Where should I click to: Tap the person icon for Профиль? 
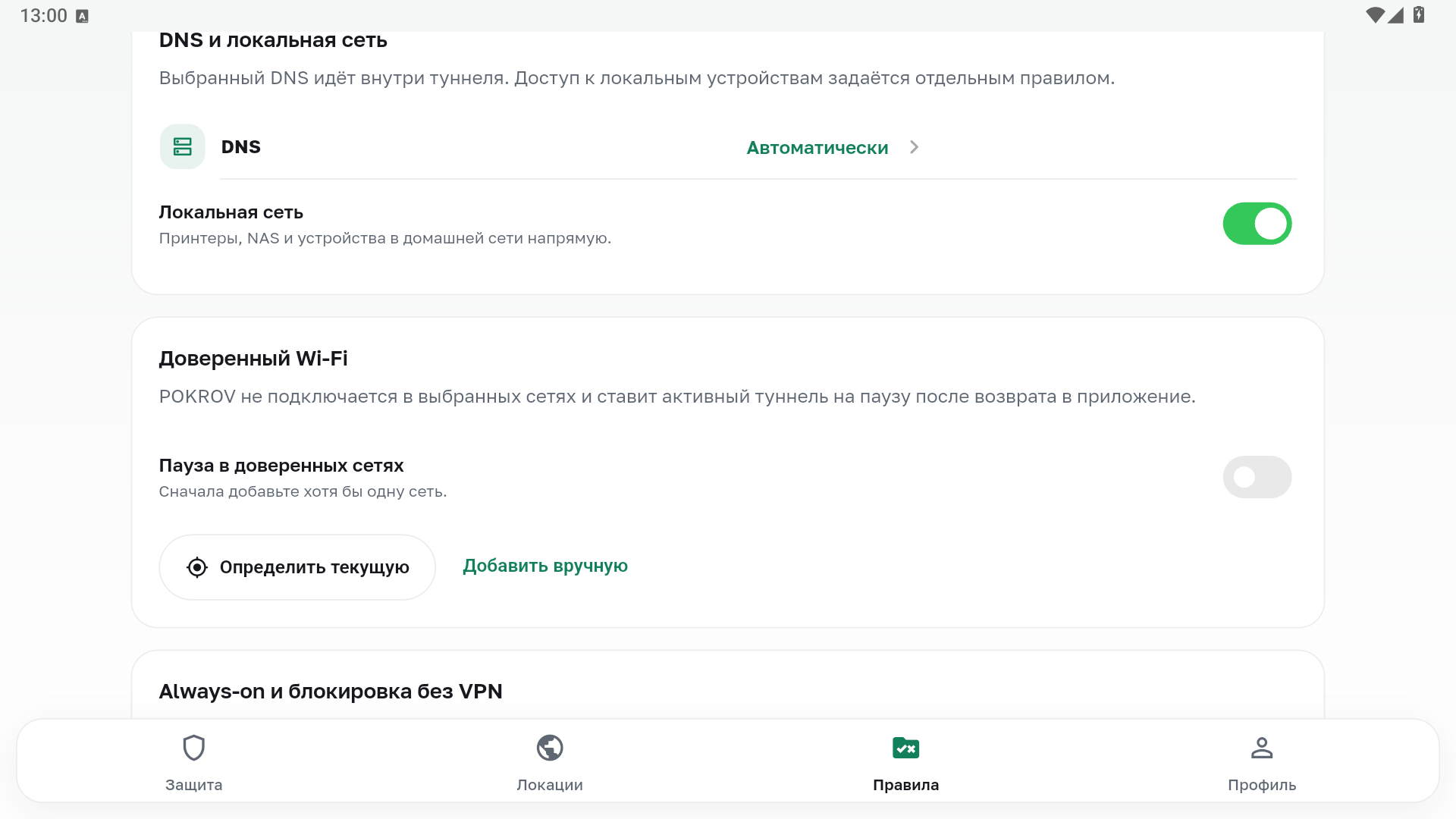point(1262,748)
